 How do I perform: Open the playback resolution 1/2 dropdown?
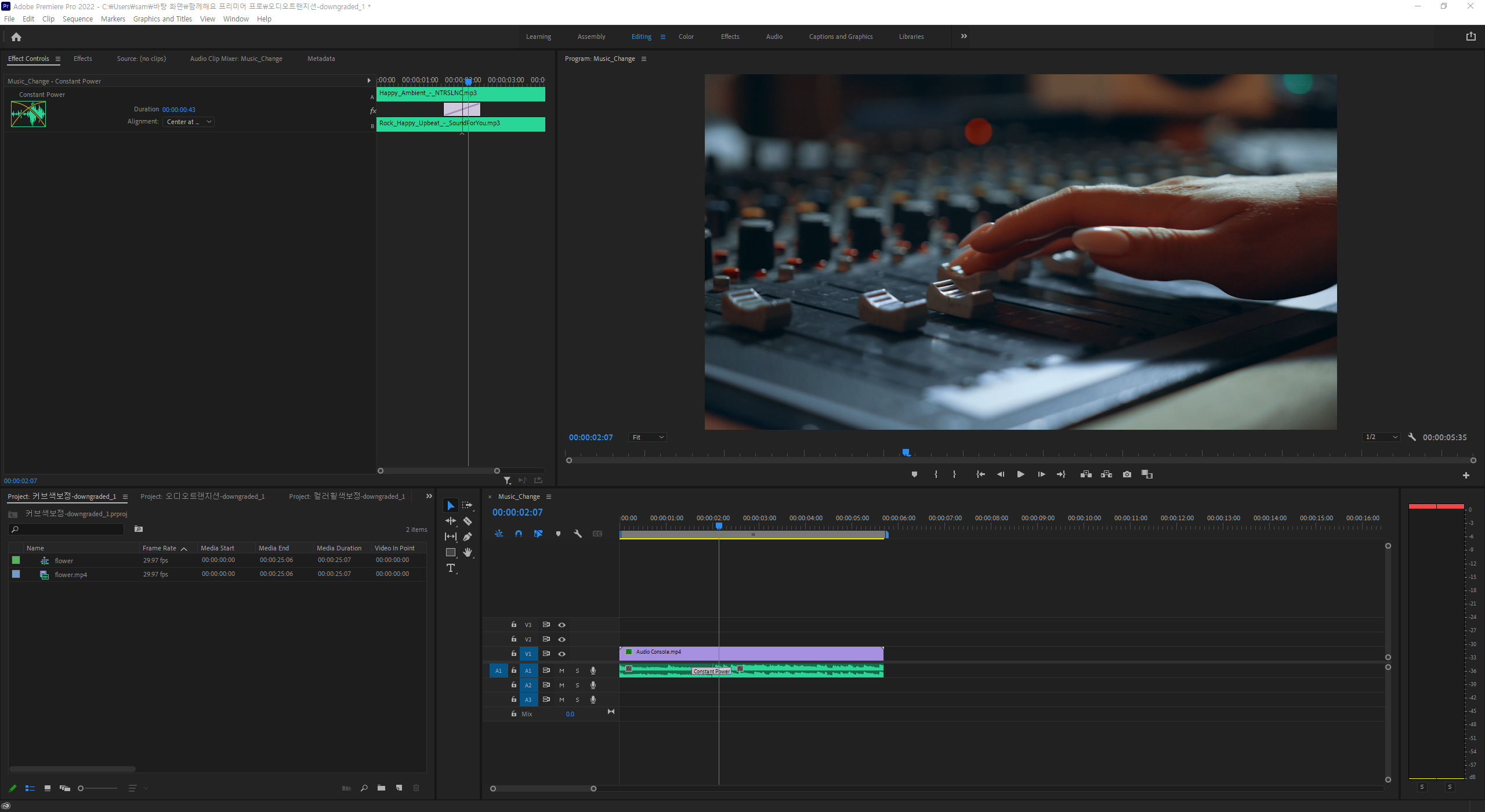tap(1381, 437)
